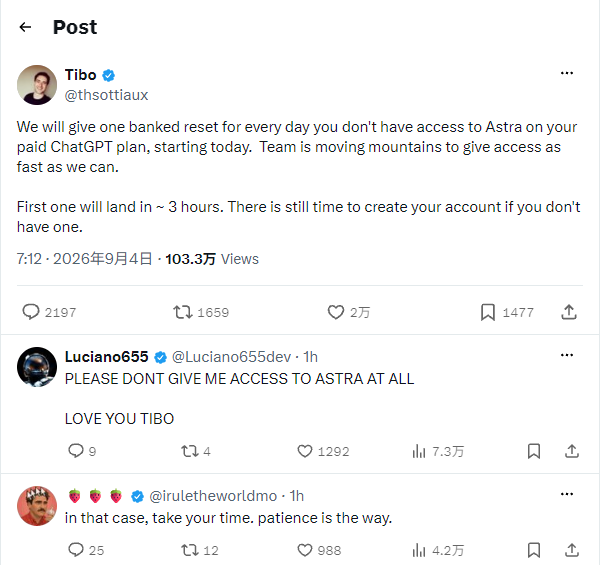The width and height of the screenshot is (605, 565).
Task: Open the more options menu on Tibo's post
Action: tap(566, 73)
